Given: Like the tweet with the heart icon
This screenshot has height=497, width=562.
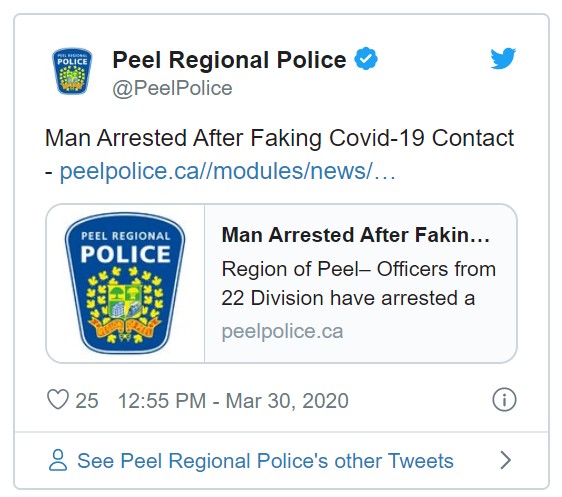Looking at the screenshot, I should (58, 399).
